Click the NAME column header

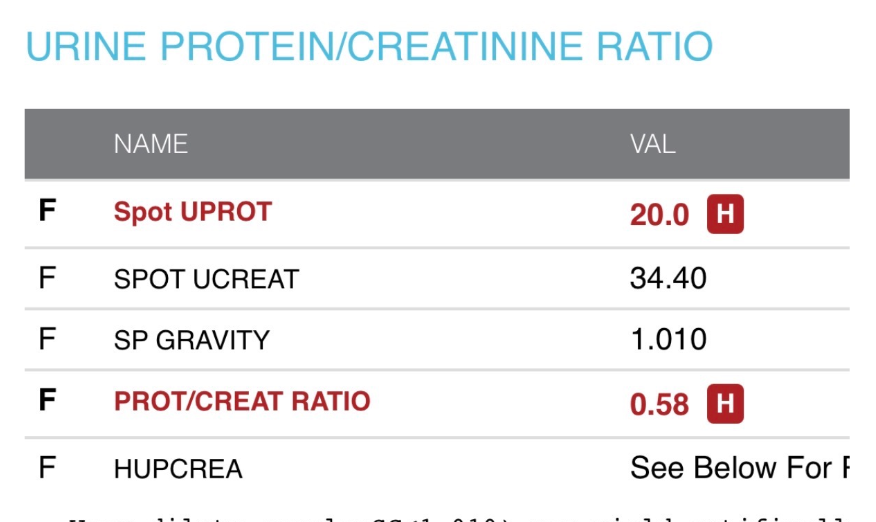pos(150,144)
